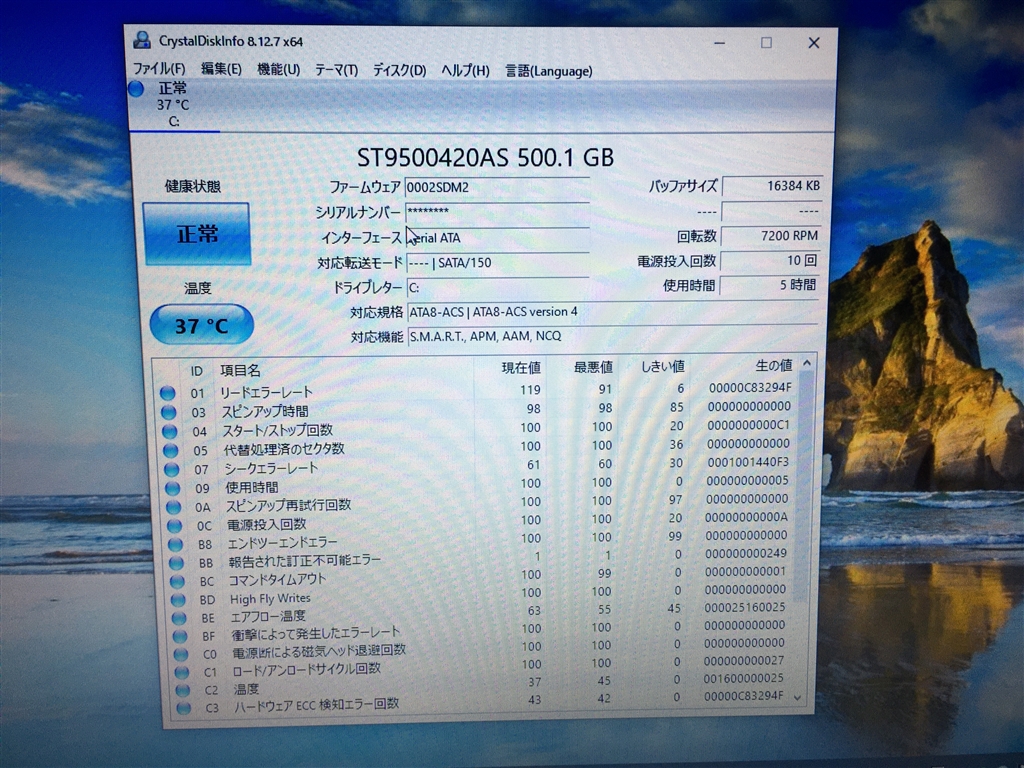Click the ID column header

(197, 371)
